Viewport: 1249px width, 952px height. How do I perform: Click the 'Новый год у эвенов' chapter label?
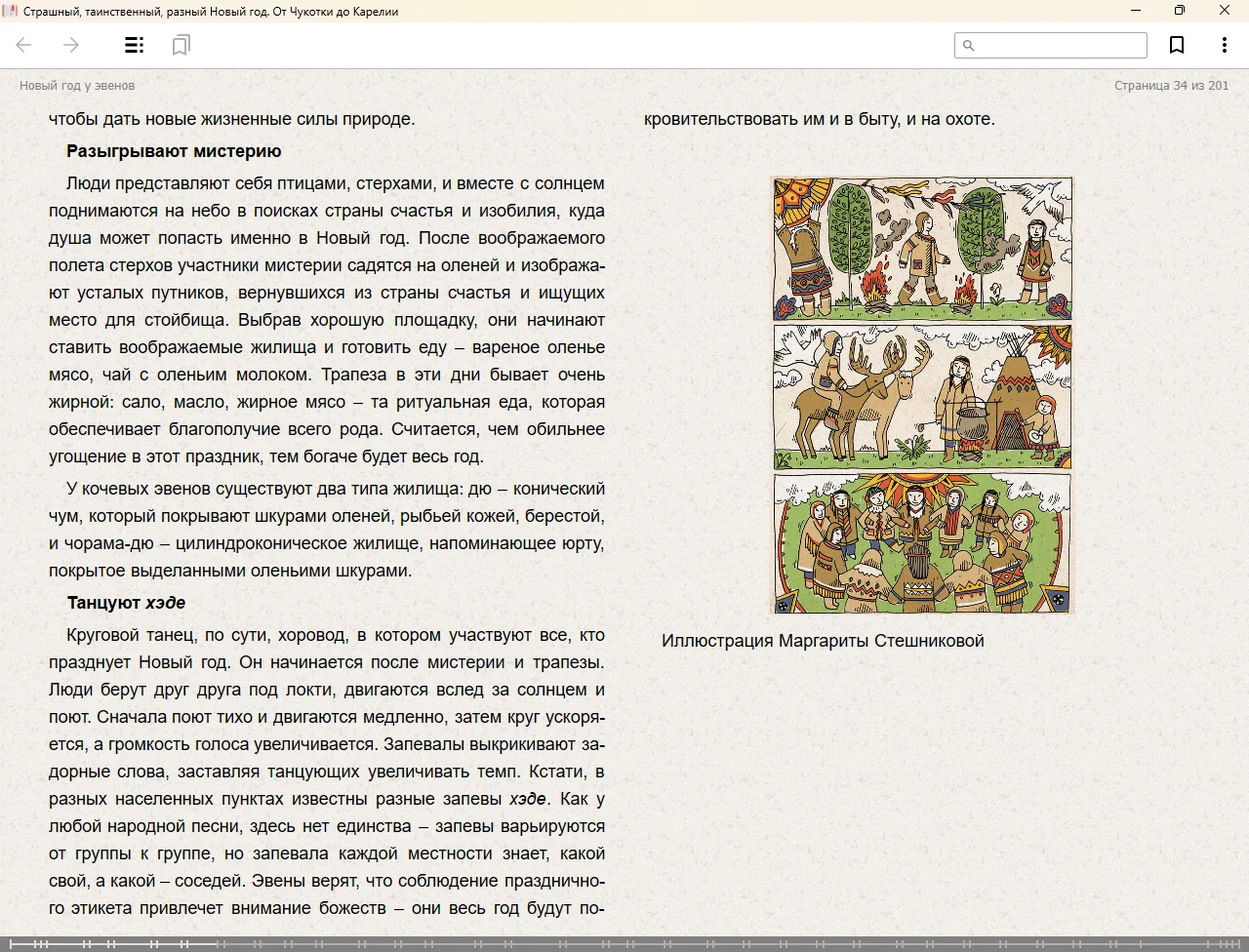tap(77, 86)
